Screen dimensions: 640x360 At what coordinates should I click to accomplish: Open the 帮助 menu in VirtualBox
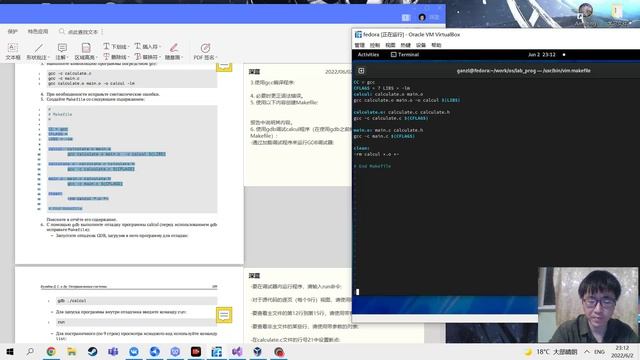click(436, 45)
